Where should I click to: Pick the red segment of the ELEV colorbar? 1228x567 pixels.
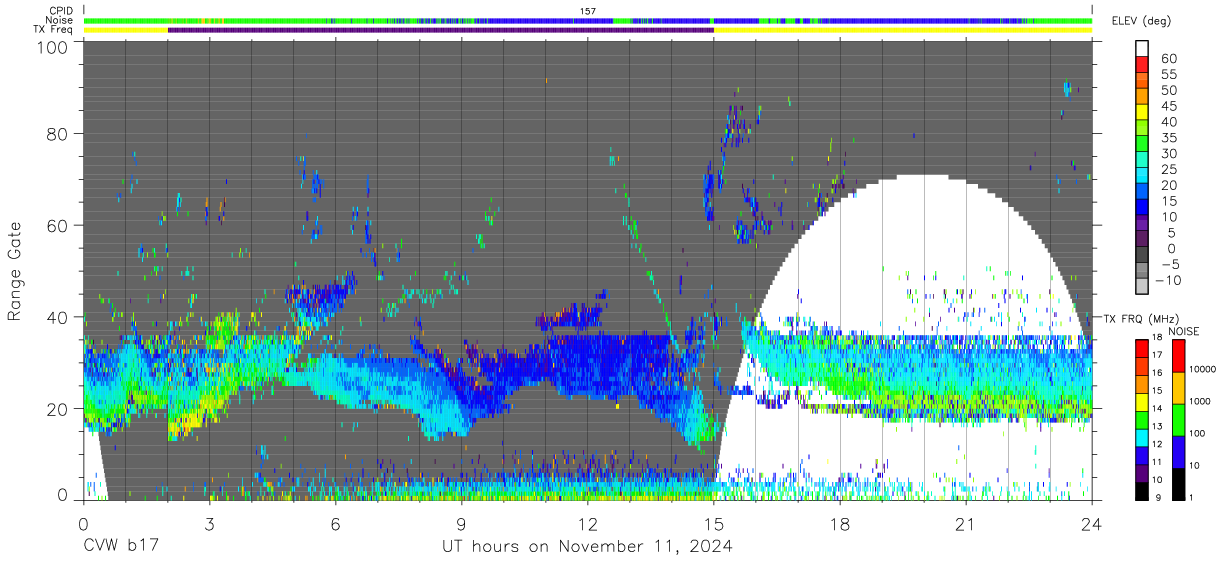pos(1143,64)
